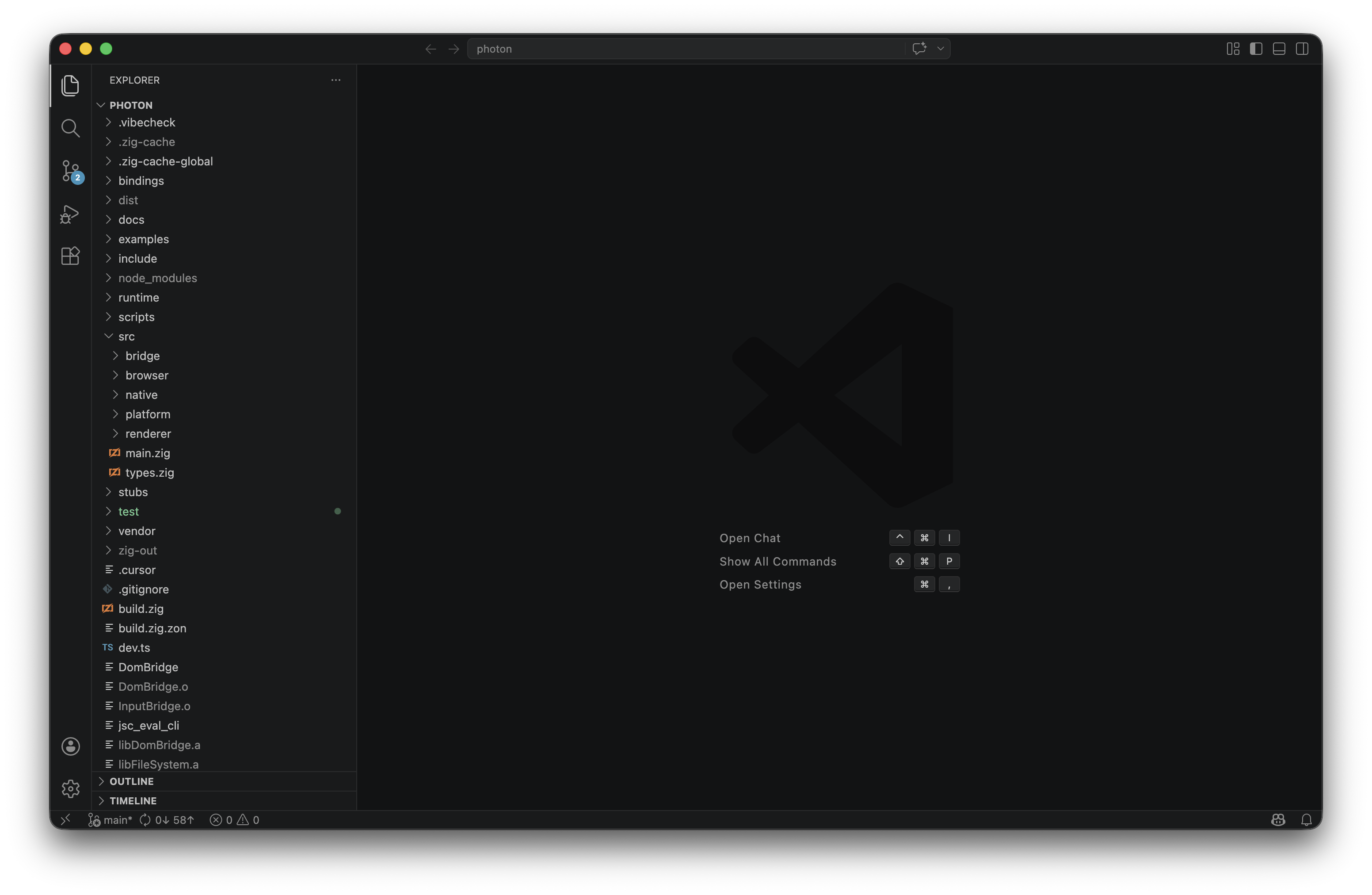
Task: Open the Run and Debug icon
Action: (70, 214)
